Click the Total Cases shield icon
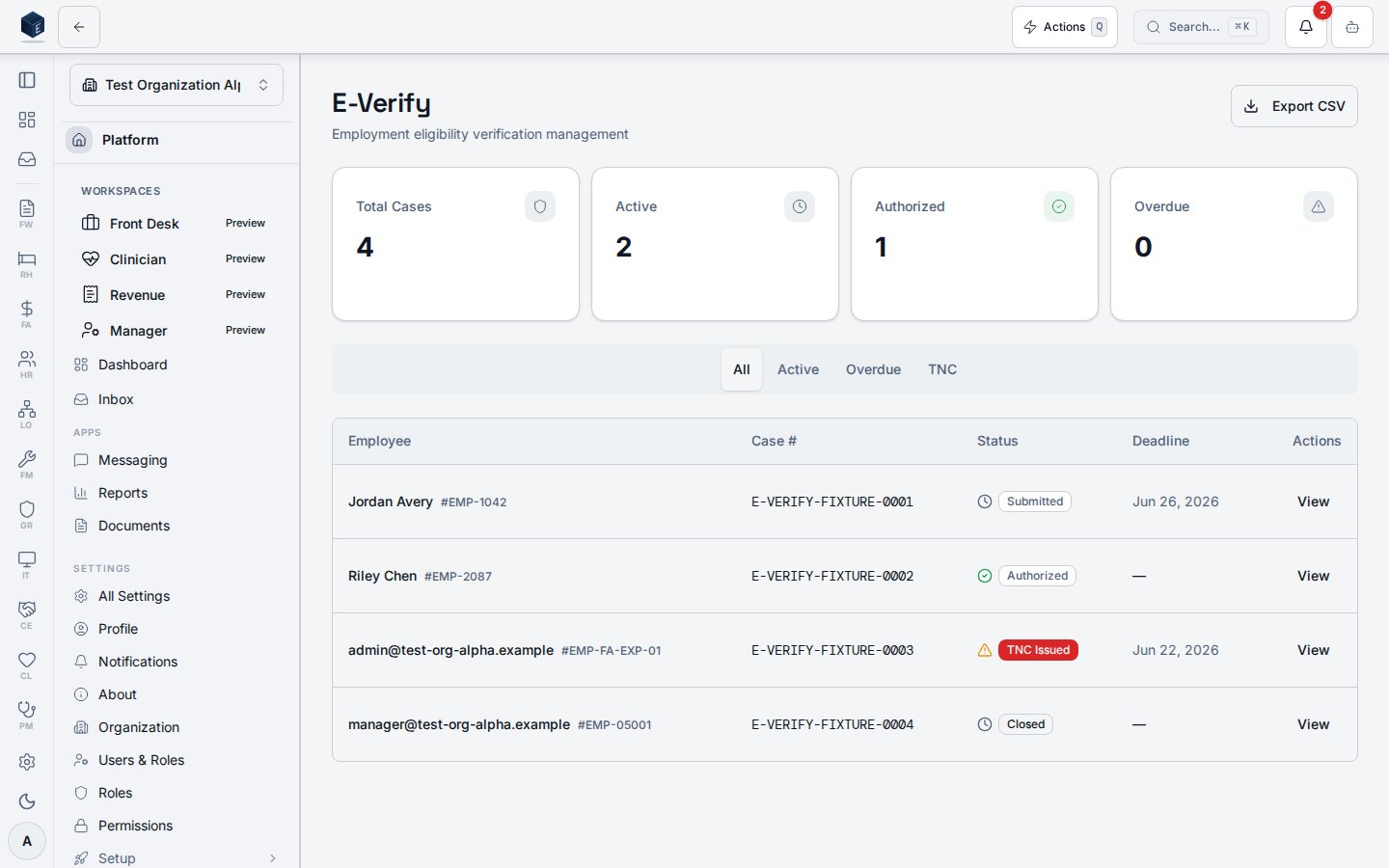The height and width of the screenshot is (868, 1389). pyautogui.click(x=540, y=206)
